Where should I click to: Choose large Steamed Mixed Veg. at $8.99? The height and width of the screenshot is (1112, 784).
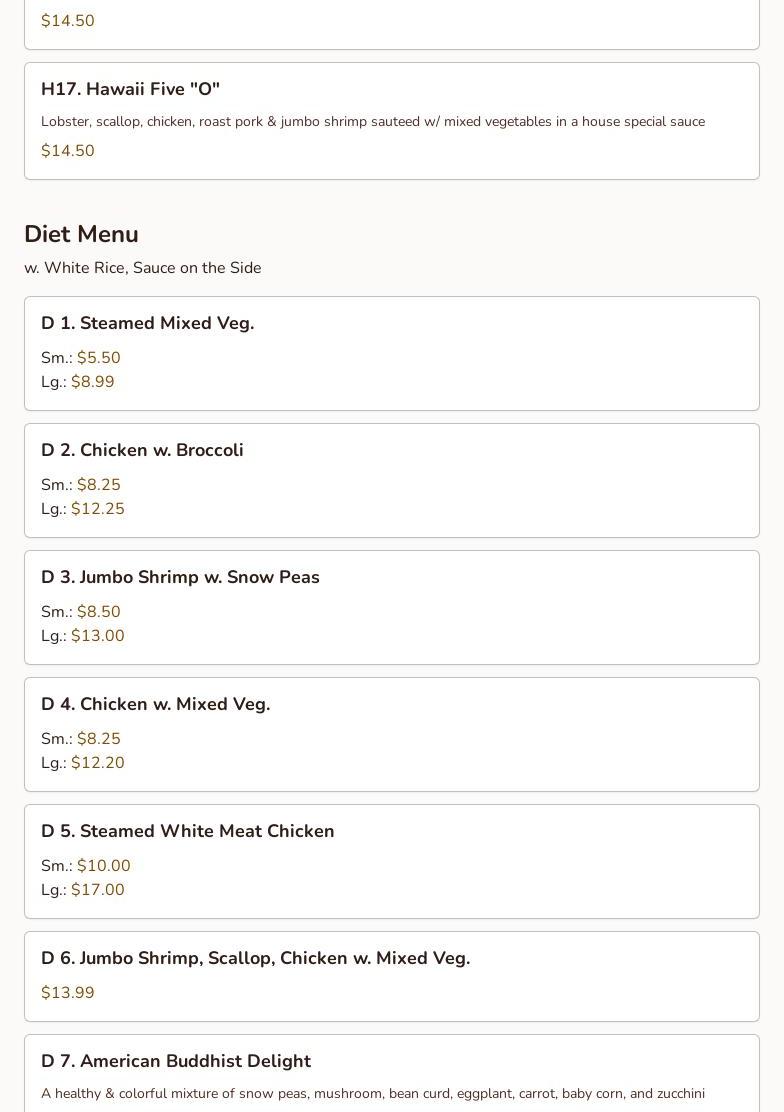tap(78, 382)
